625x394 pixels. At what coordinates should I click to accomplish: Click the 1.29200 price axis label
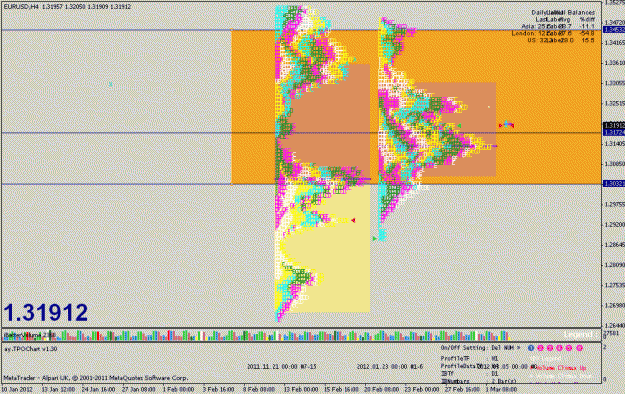coord(614,225)
